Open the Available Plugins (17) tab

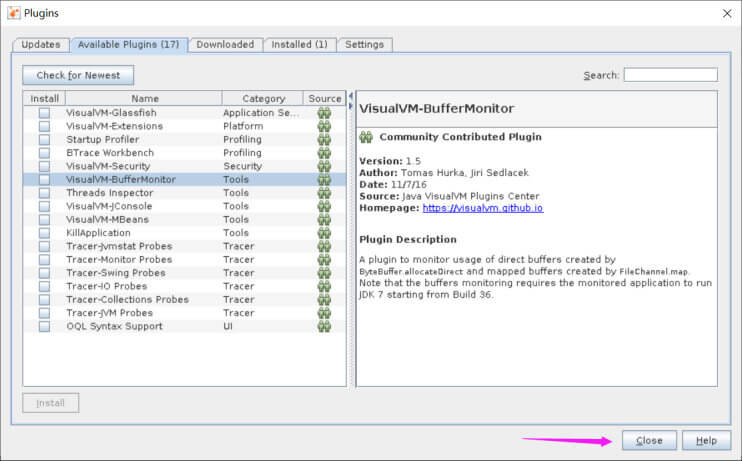click(x=129, y=44)
